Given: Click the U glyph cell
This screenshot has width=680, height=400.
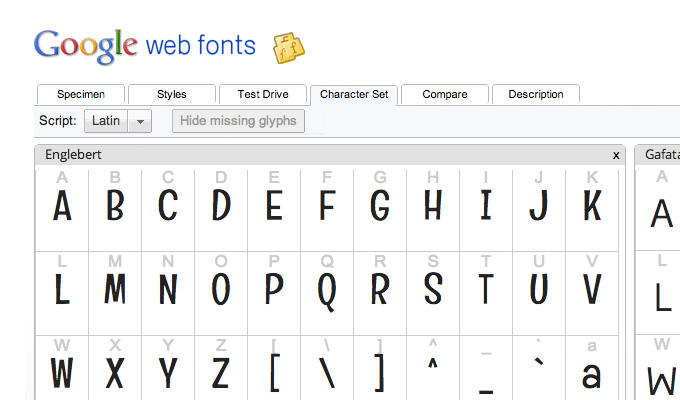Looking at the screenshot, I should (539, 294).
